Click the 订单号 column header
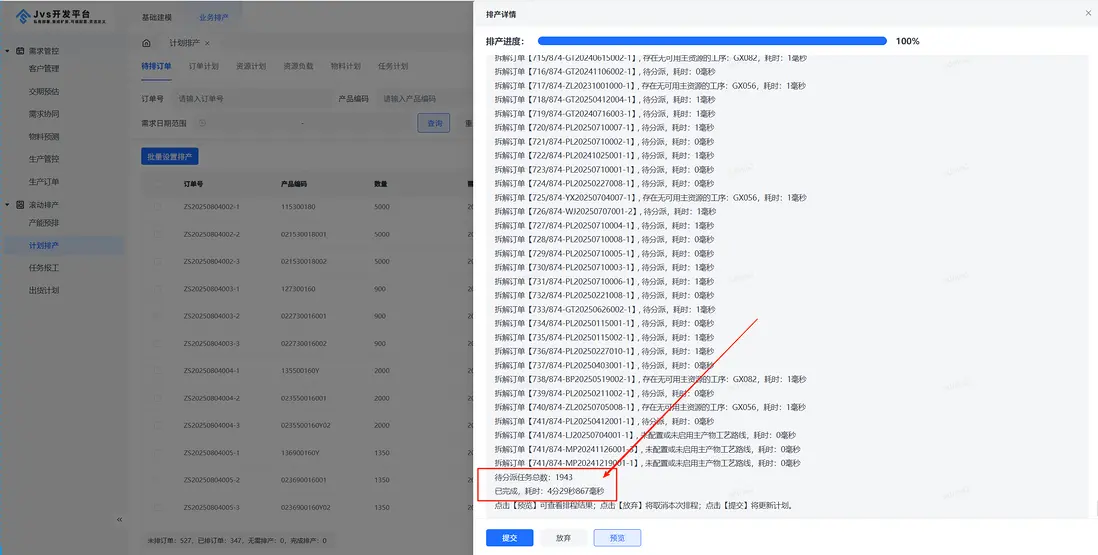 (x=193, y=184)
